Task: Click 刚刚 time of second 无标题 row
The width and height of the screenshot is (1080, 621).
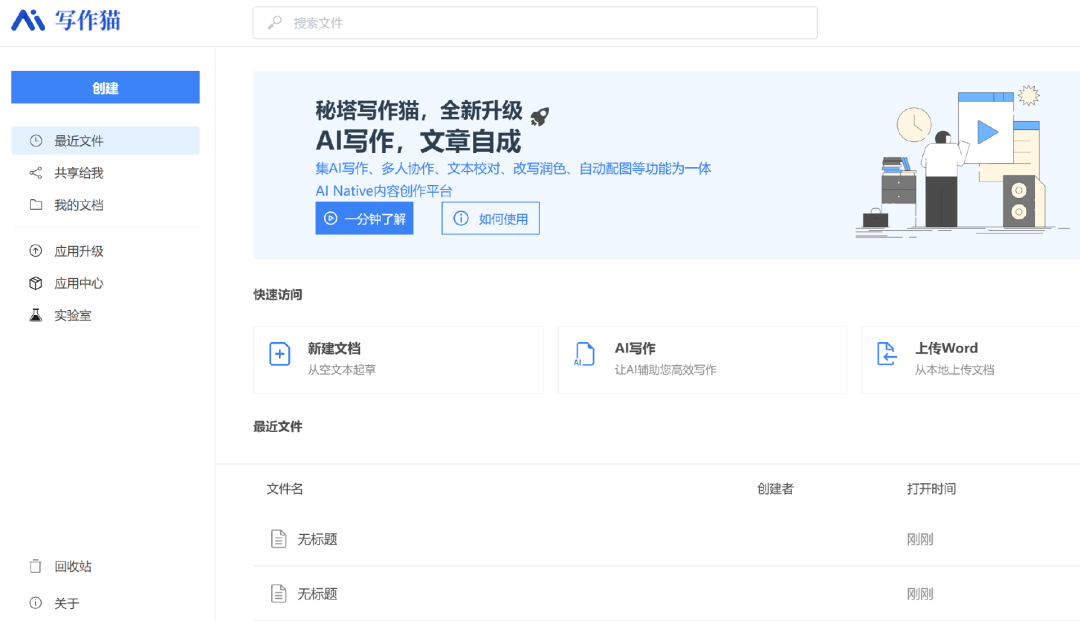Action: [920, 593]
